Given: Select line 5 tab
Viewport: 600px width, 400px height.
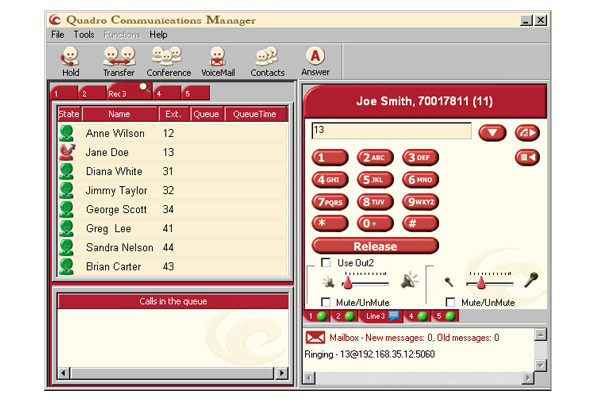Looking at the screenshot, I should pos(445,316).
